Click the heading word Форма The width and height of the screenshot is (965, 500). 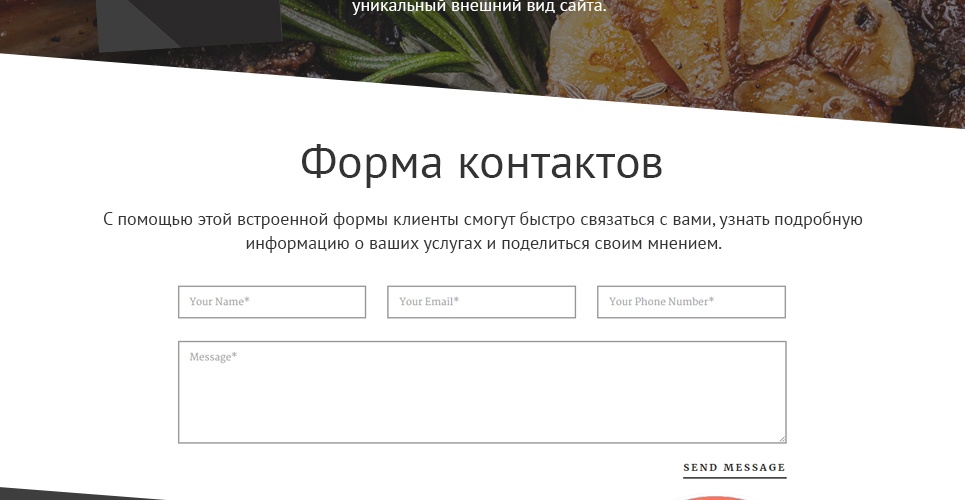[x=371, y=162]
